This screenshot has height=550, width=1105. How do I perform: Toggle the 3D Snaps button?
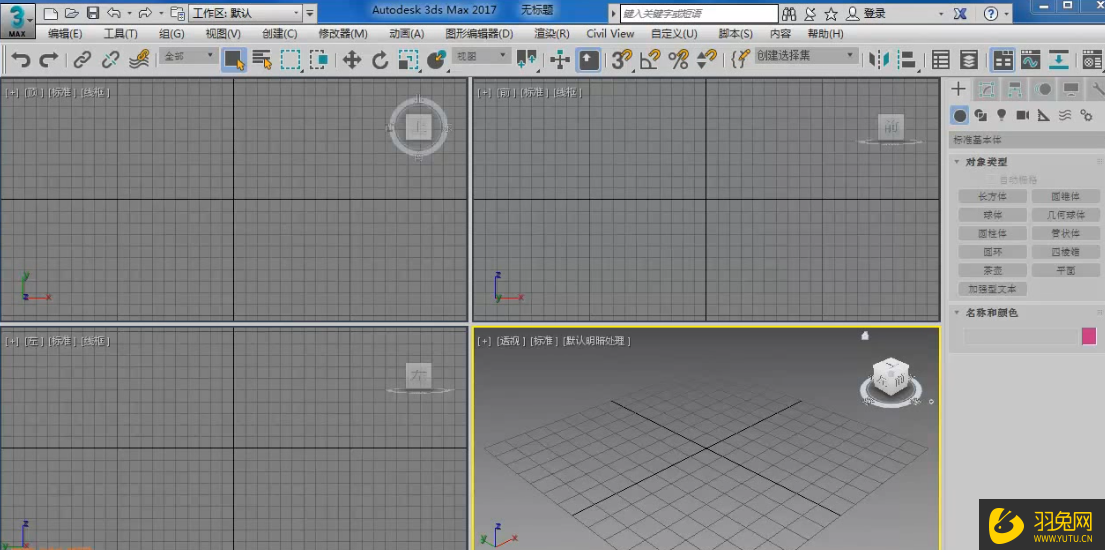622,60
